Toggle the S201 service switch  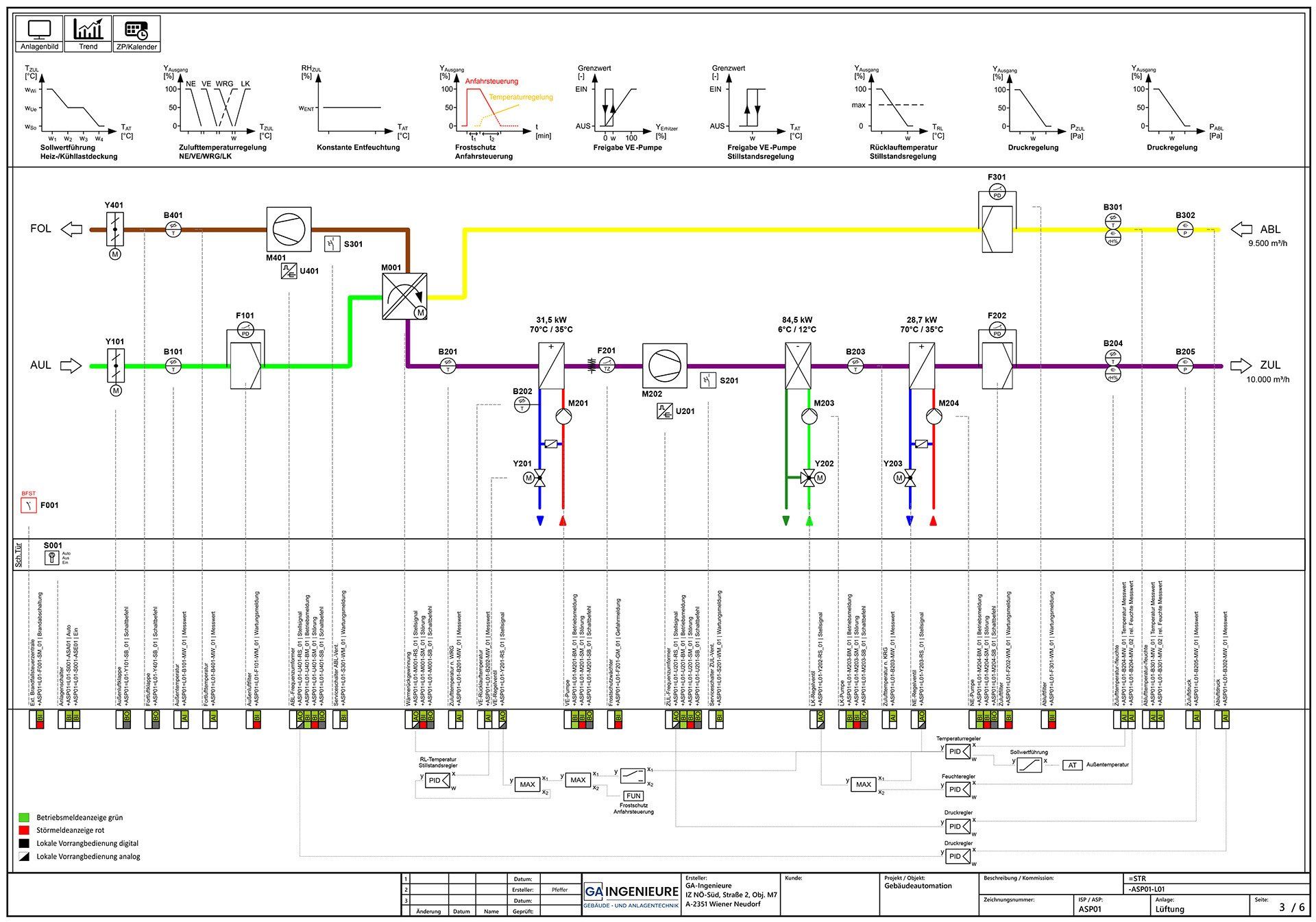(x=708, y=380)
